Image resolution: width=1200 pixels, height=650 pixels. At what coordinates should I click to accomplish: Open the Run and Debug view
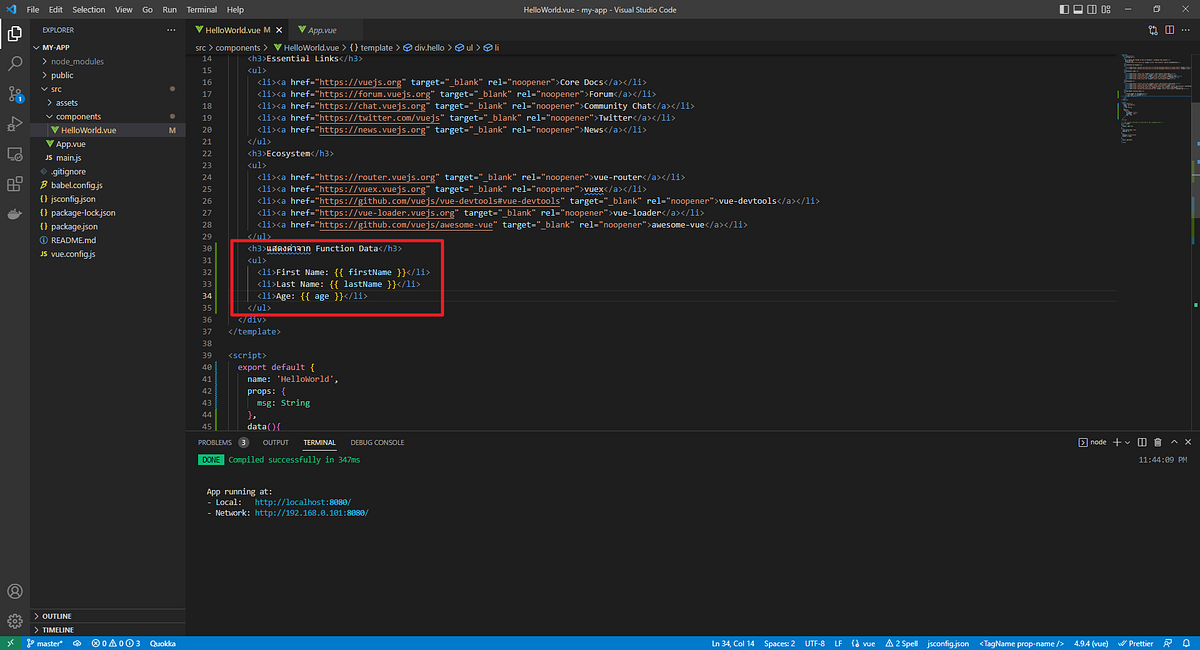click(x=14, y=124)
